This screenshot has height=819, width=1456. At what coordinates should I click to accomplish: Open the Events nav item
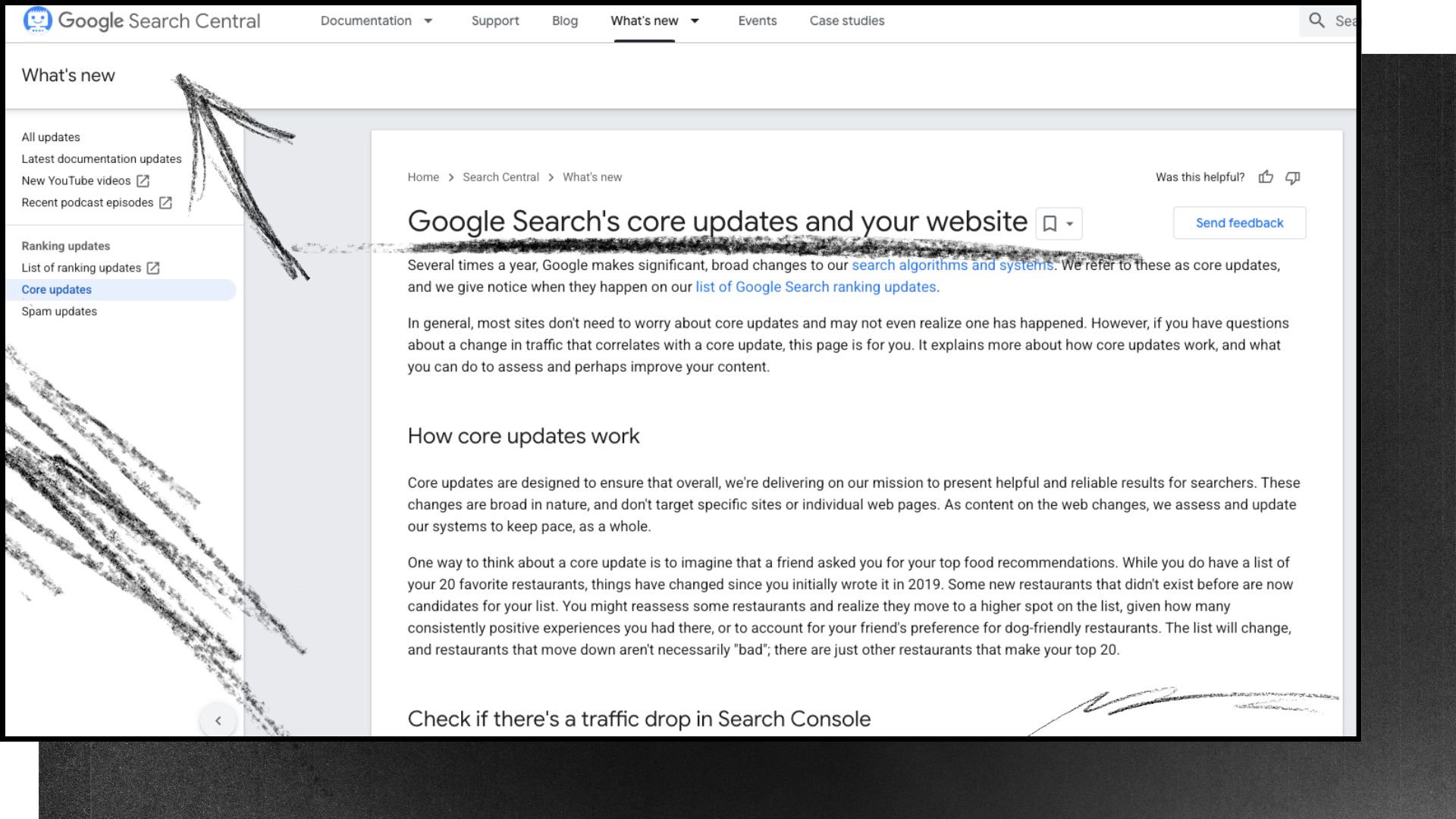758,20
